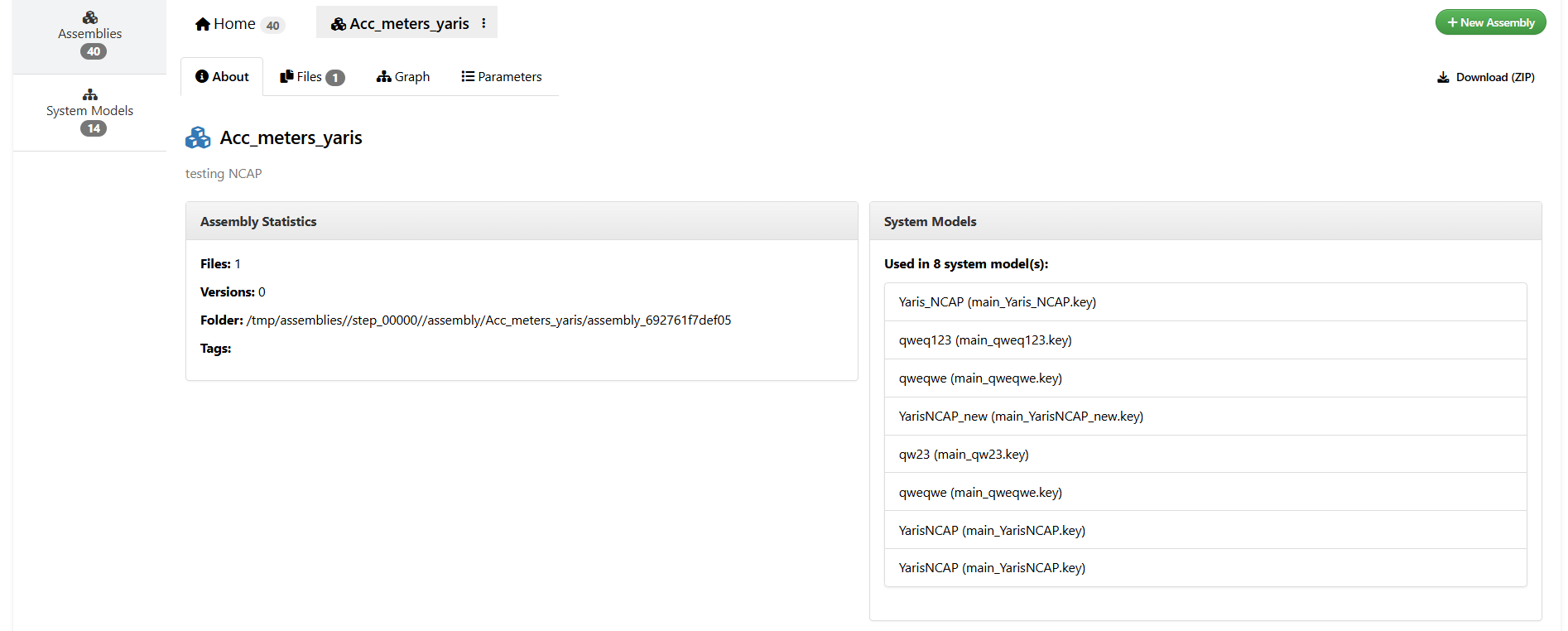Open the Yaris_NCAP system model
This screenshot has height=631, width=1568.
click(x=997, y=302)
